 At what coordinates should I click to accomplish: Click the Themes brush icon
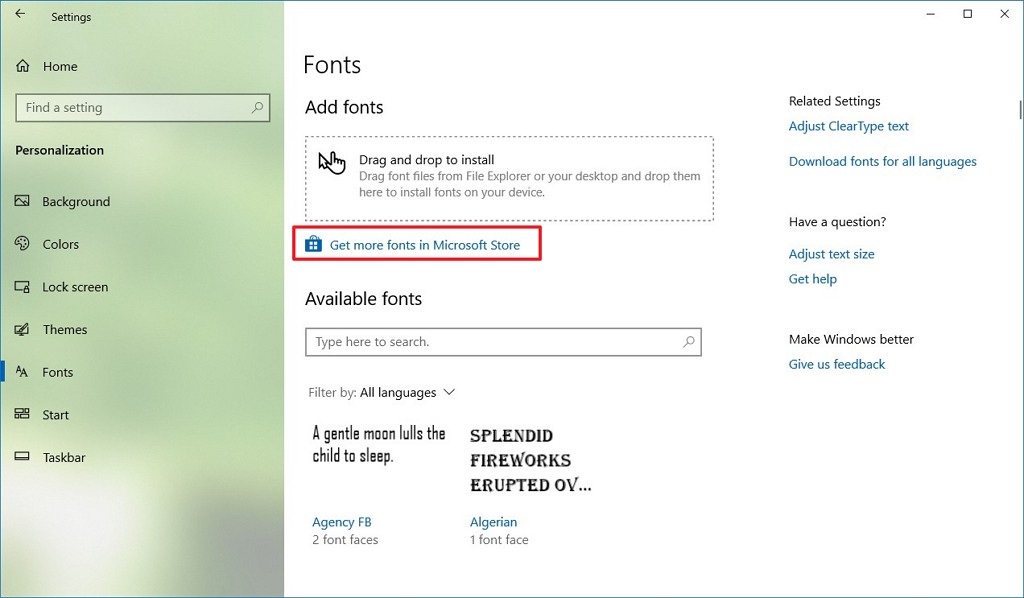22,329
